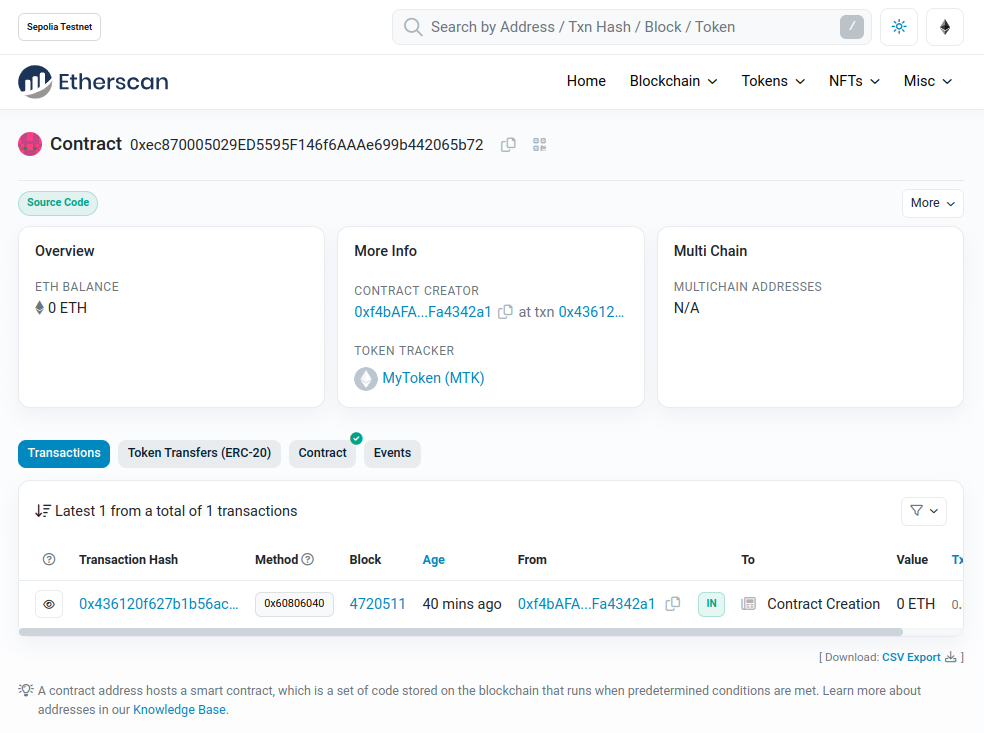Open transaction hash 0x436120f627b1b56ac...
984x733 pixels.
[159, 604]
